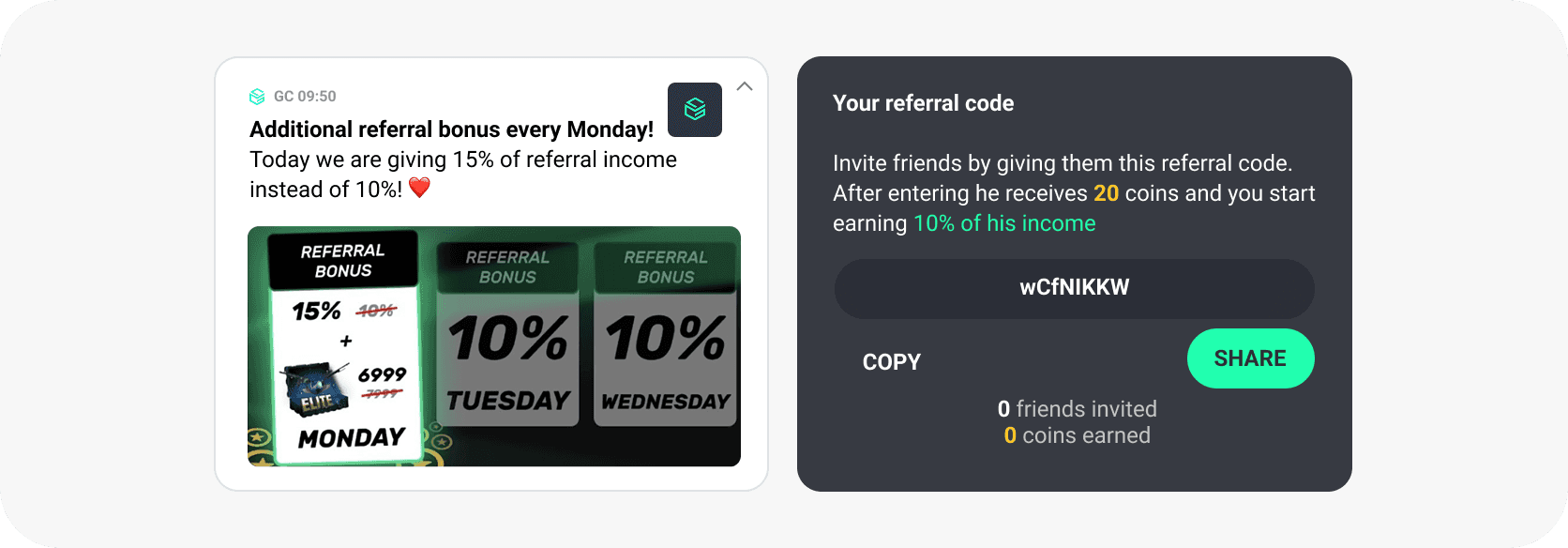Click the SHARE button

click(1251, 358)
